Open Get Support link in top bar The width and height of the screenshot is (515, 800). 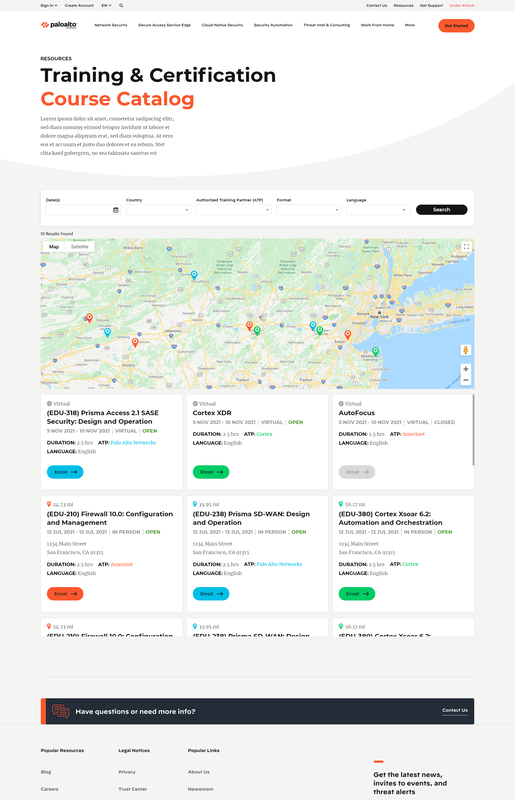point(431,6)
